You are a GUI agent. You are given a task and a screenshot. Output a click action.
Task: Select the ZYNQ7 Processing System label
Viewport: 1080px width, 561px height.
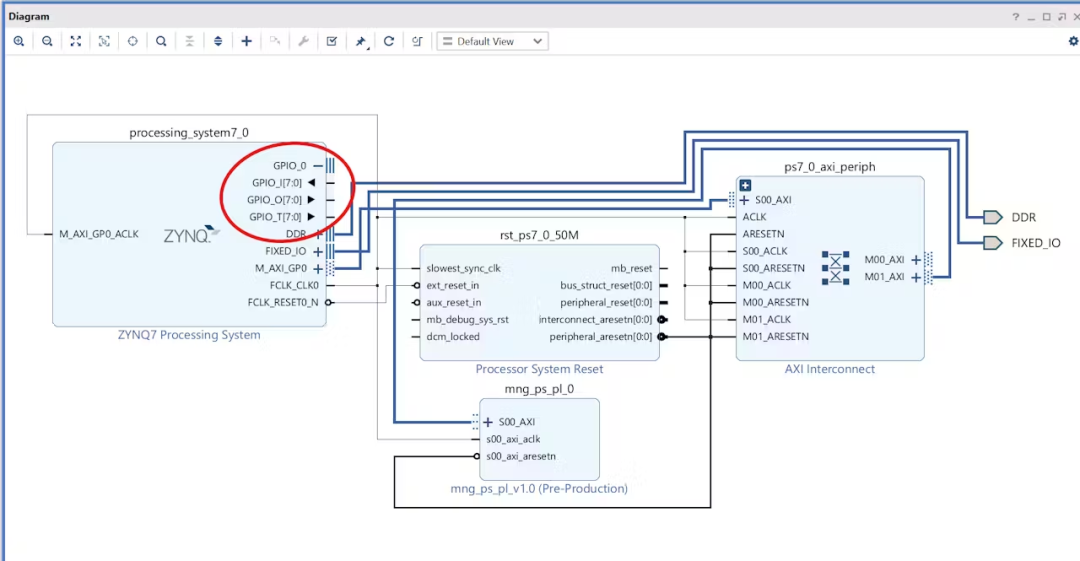[x=189, y=335]
